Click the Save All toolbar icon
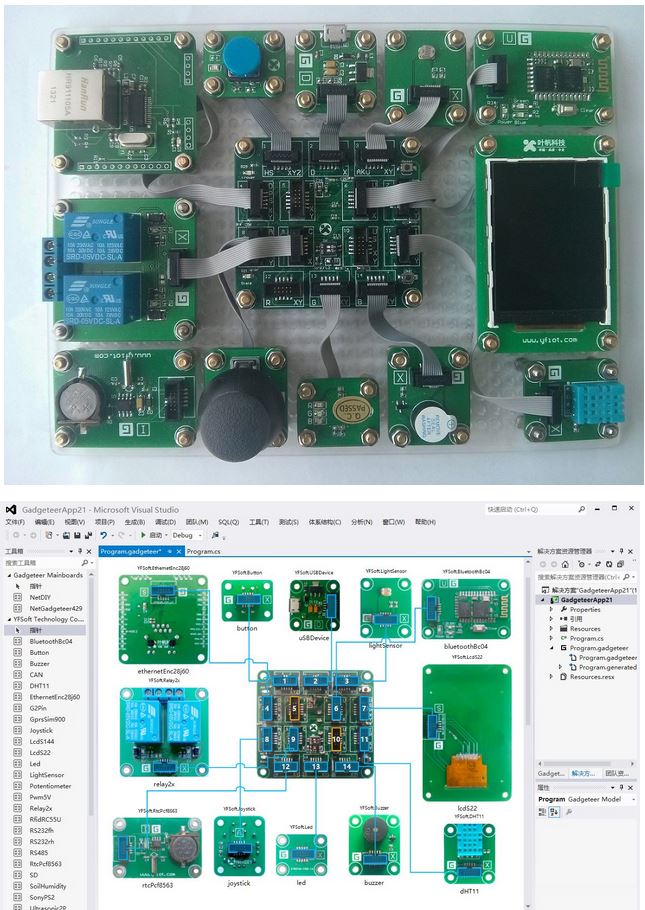The height and width of the screenshot is (910, 645). click(88, 535)
